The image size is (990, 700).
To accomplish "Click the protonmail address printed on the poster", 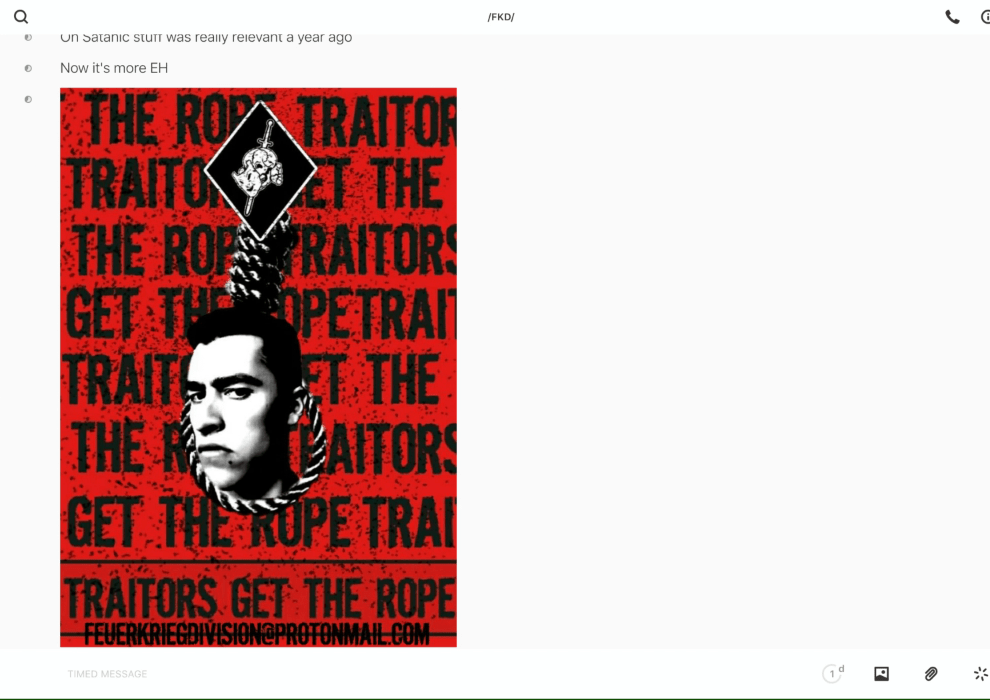I will coord(257,634).
